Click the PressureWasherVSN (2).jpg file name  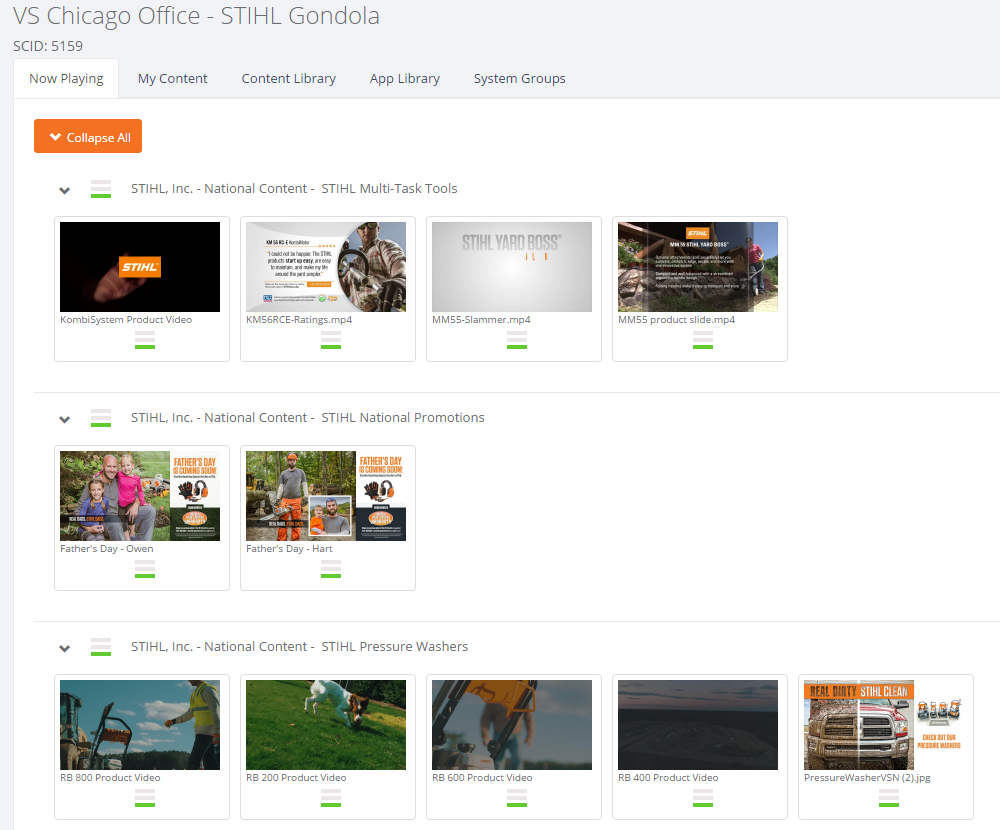tap(867, 778)
